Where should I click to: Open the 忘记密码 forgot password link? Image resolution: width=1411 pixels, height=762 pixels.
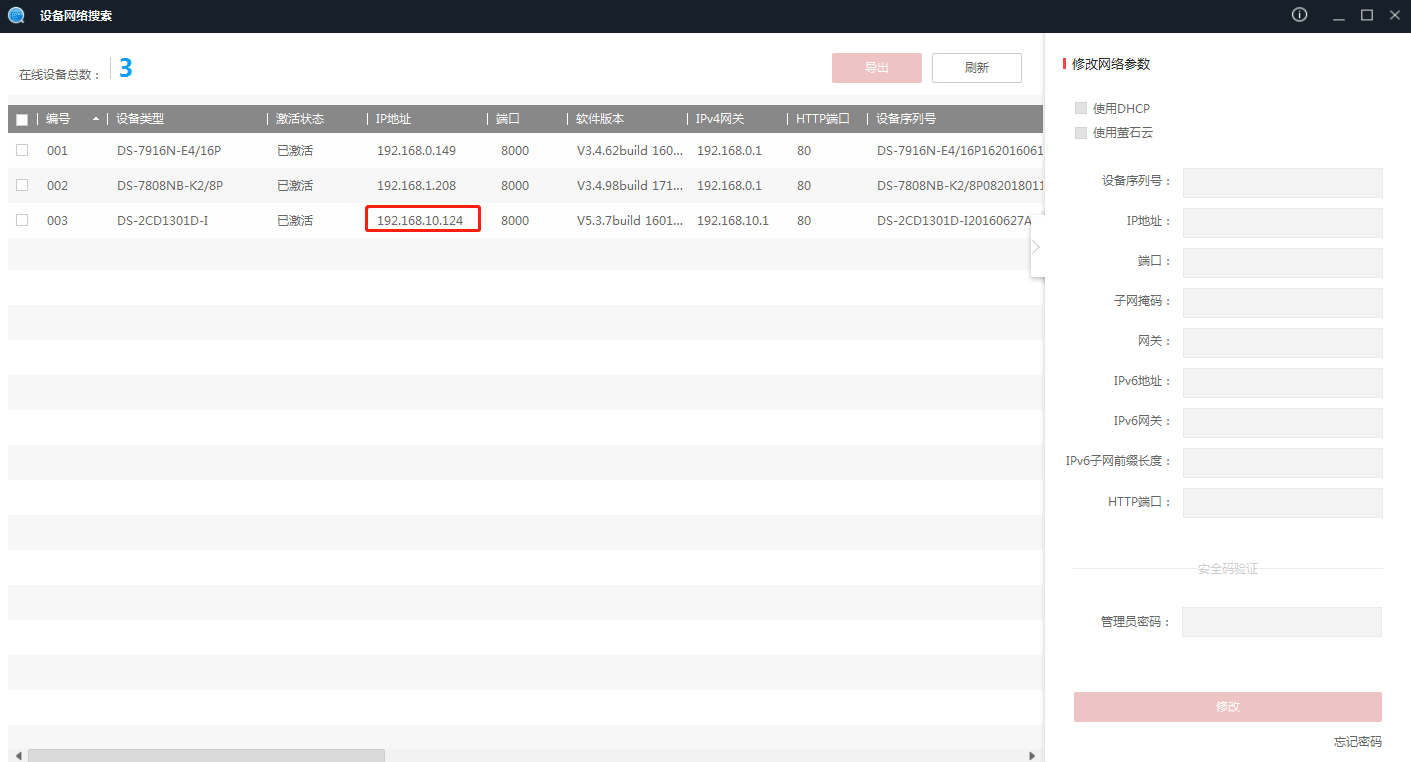[x=1357, y=742]
